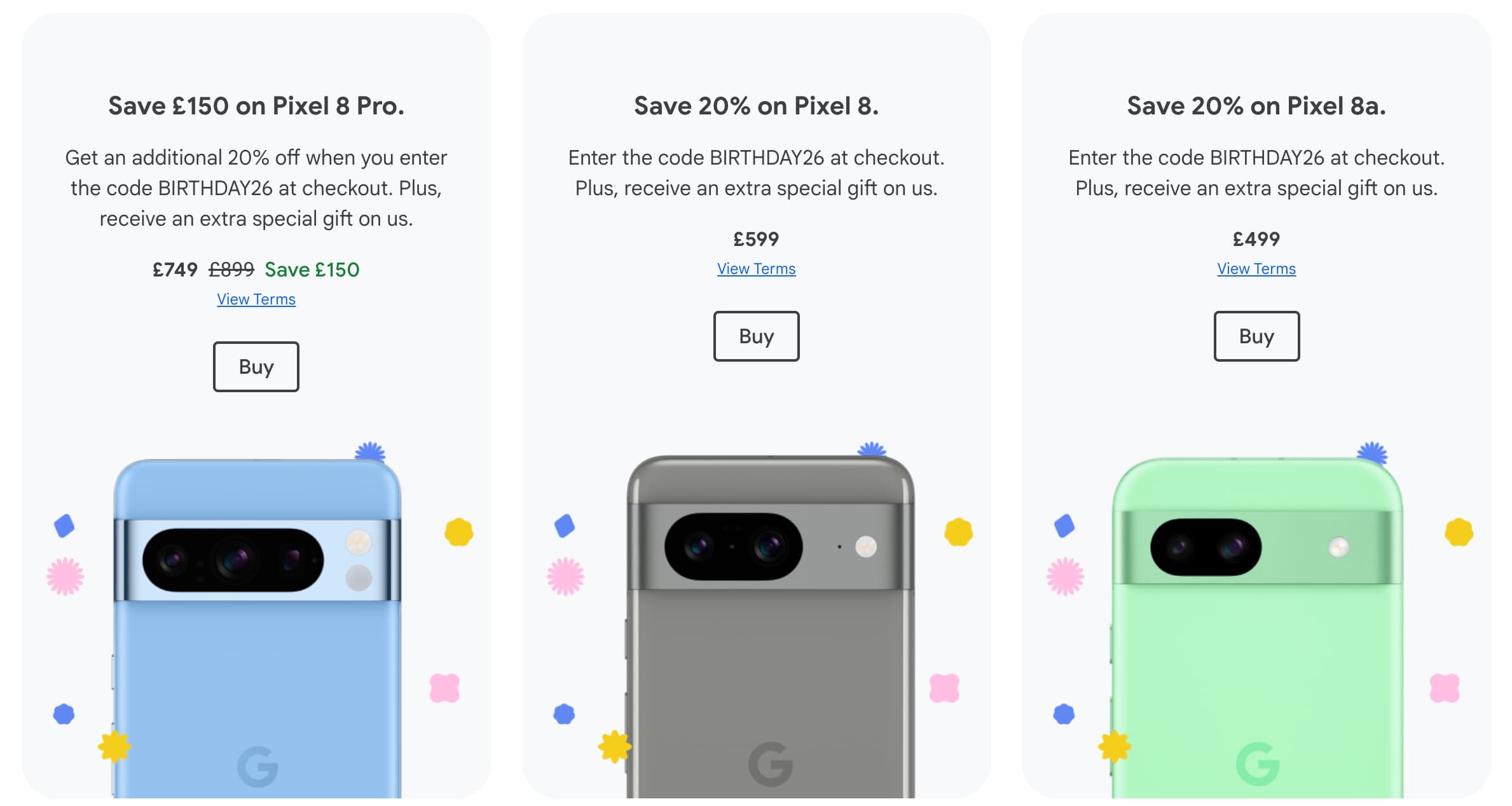This screenshot has height=806, width=1512.
Task: Open View Terms below the £499 price
Action: (x=1256, y=268)
